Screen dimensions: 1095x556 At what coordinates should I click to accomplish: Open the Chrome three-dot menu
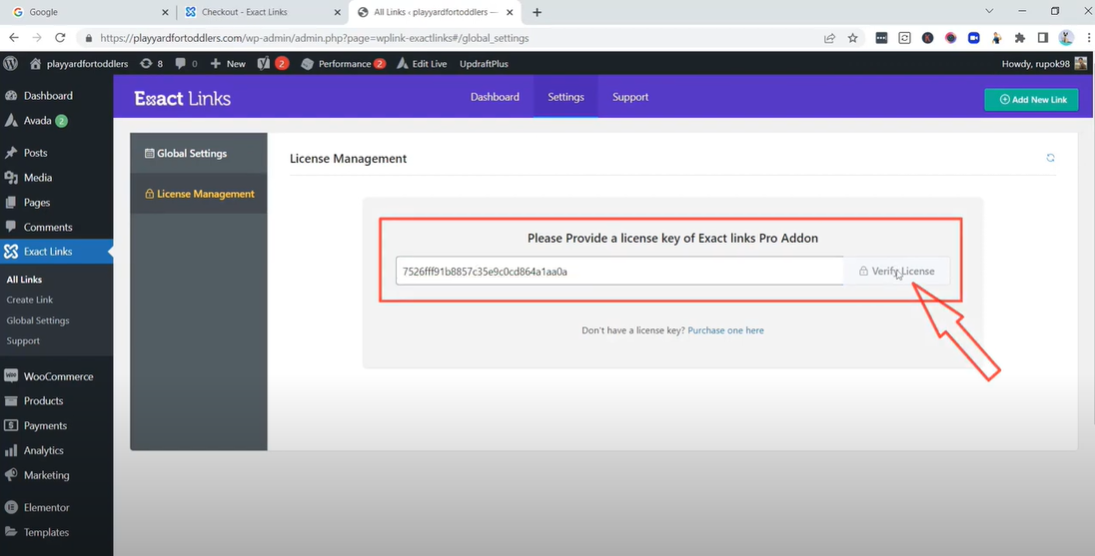click(1089, 38)
